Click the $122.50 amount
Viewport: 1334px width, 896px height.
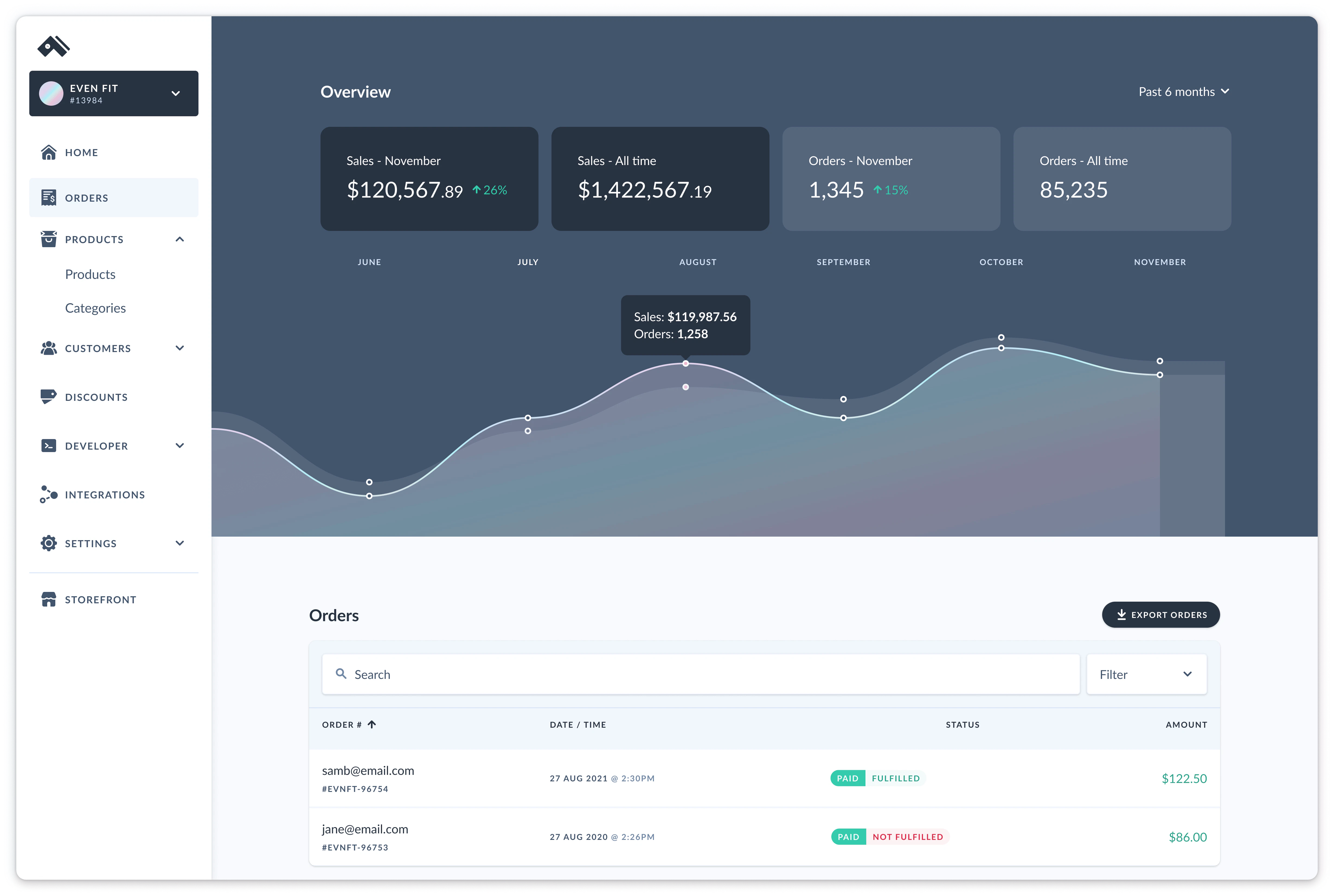pyautogui.click(x=1184, y=778)
